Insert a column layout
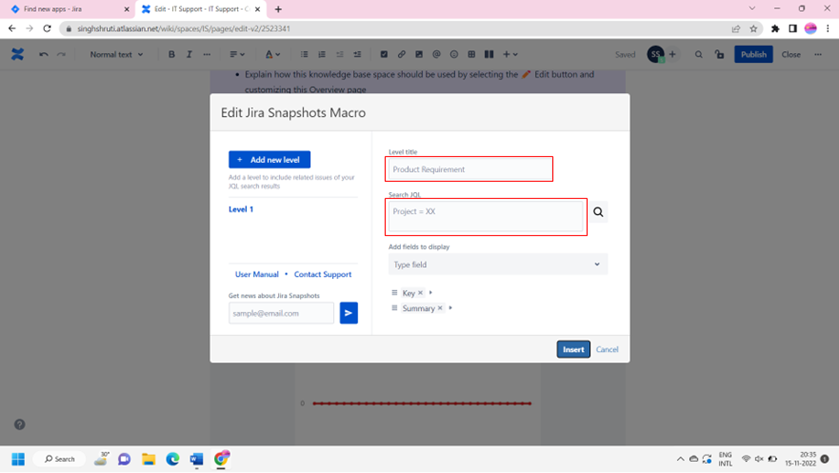 (x=489, y=54)
